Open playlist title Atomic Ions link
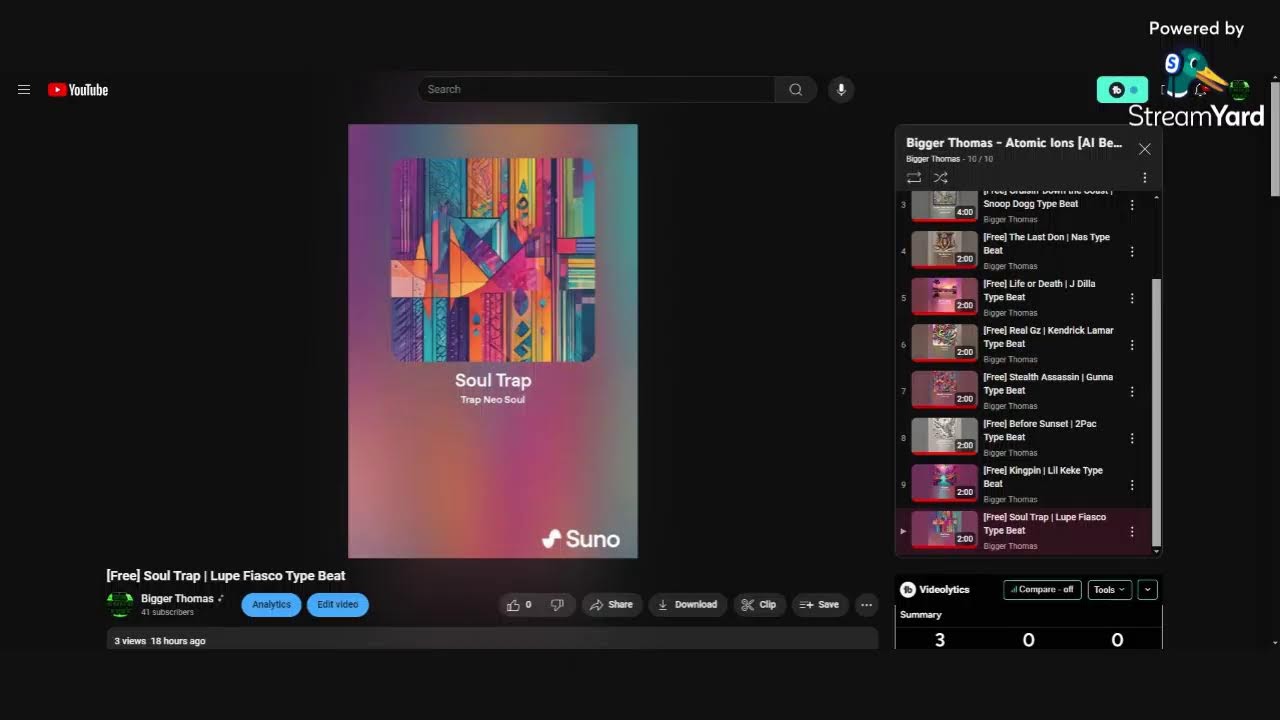This screenshot has width=1280, height=720. pos(1014,143)
